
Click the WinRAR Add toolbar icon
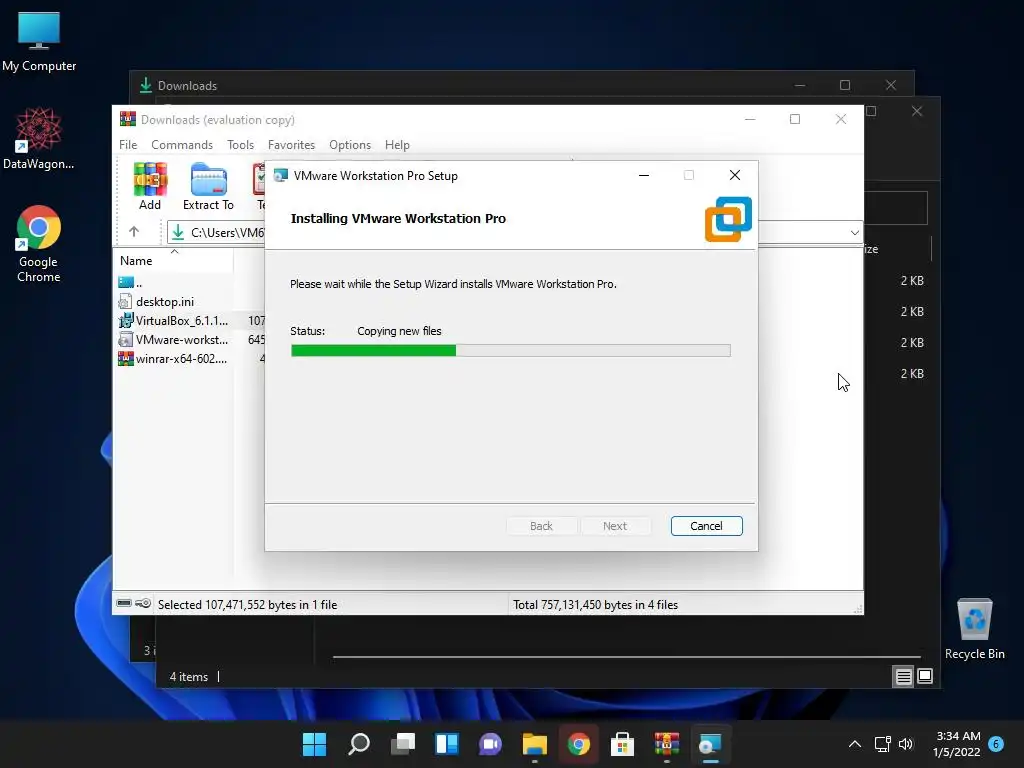[x=150, y=186]
